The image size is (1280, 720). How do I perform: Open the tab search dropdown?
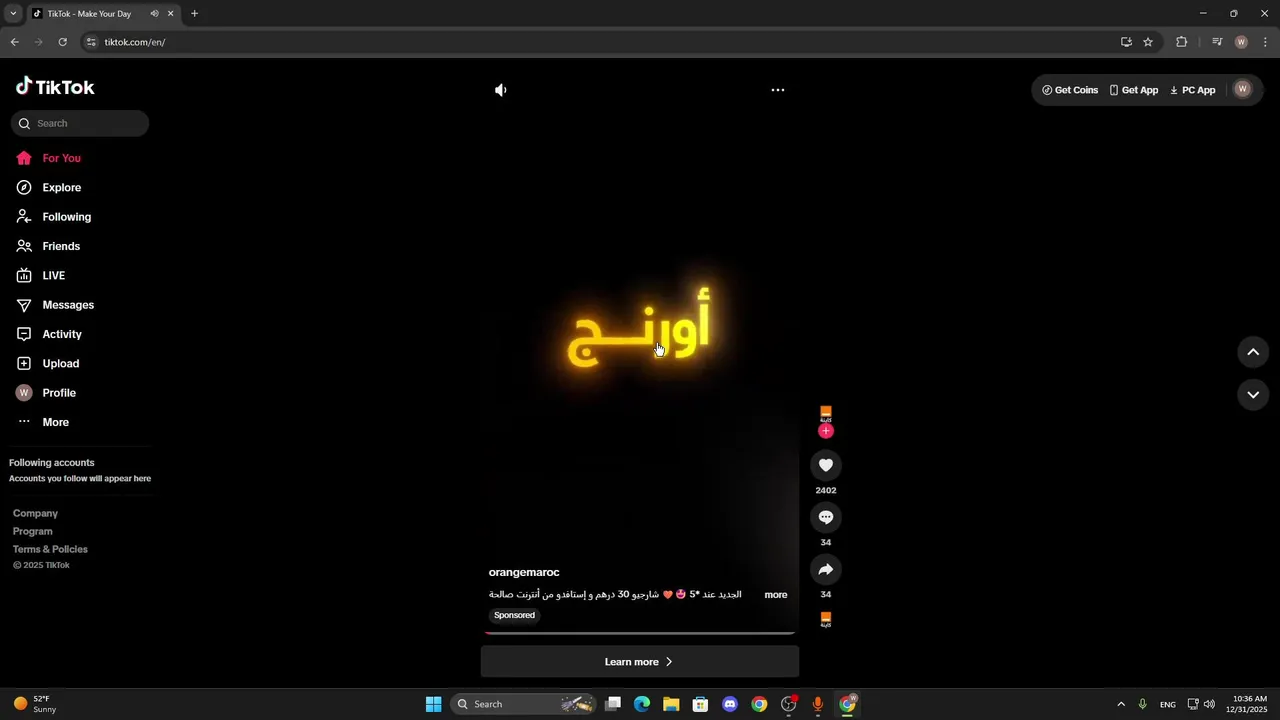pos(13,14)
